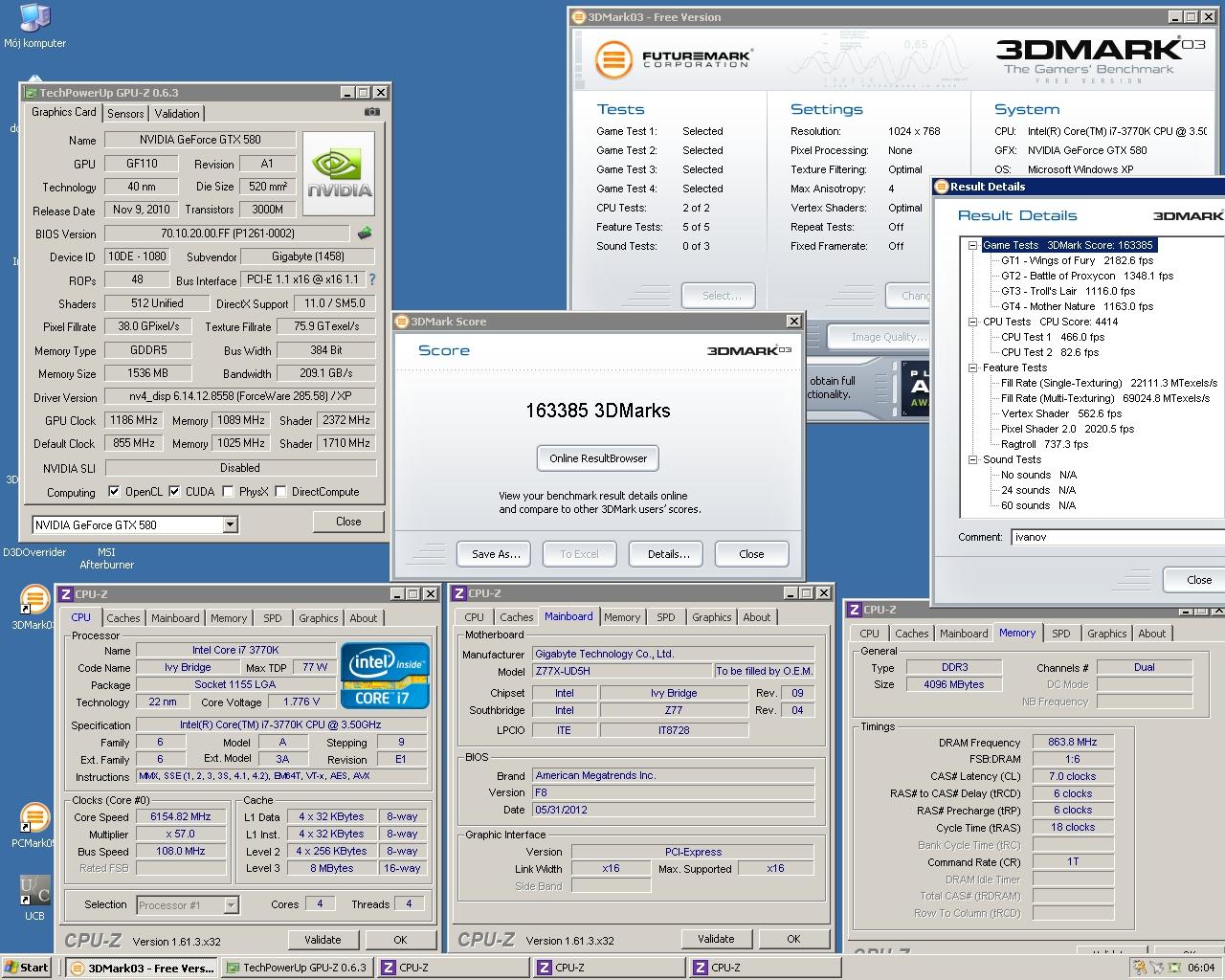Collapse the CPU Tests tree node
This screenshot has width=1225, height=980.
[972, 322]
